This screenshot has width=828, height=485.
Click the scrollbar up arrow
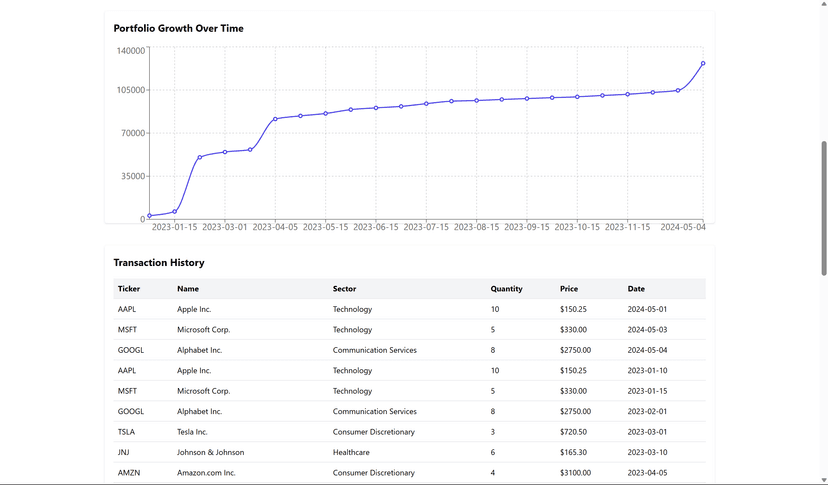[823, 5]
